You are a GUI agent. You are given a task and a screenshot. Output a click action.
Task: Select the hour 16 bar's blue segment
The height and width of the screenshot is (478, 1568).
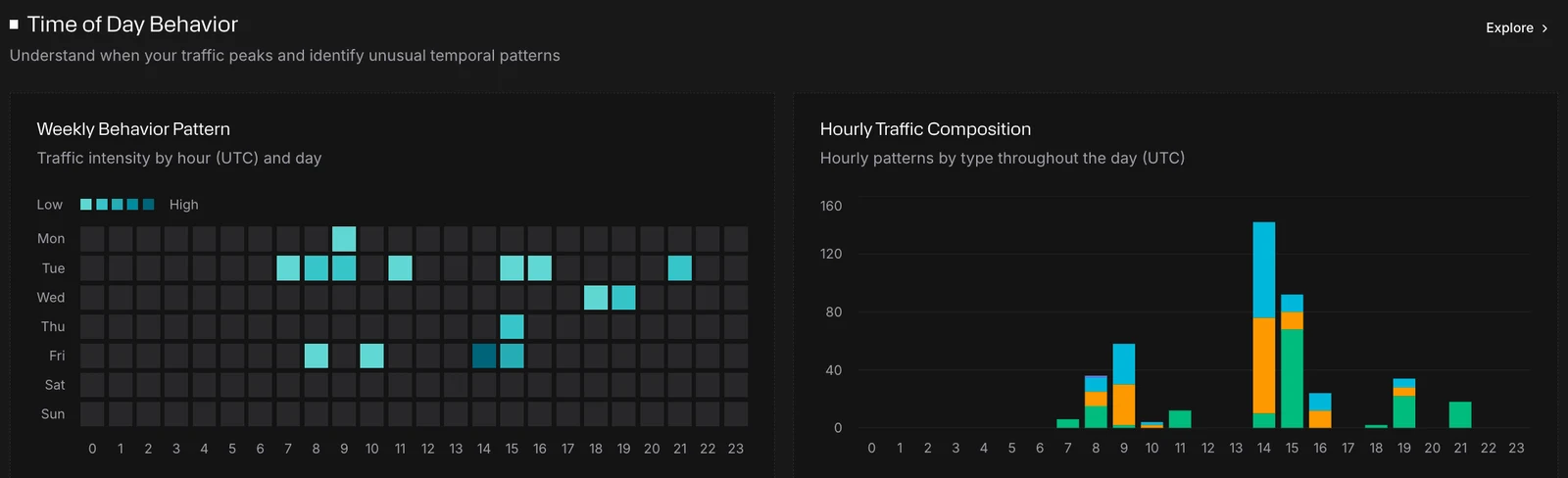click(x=1320, y=402)
